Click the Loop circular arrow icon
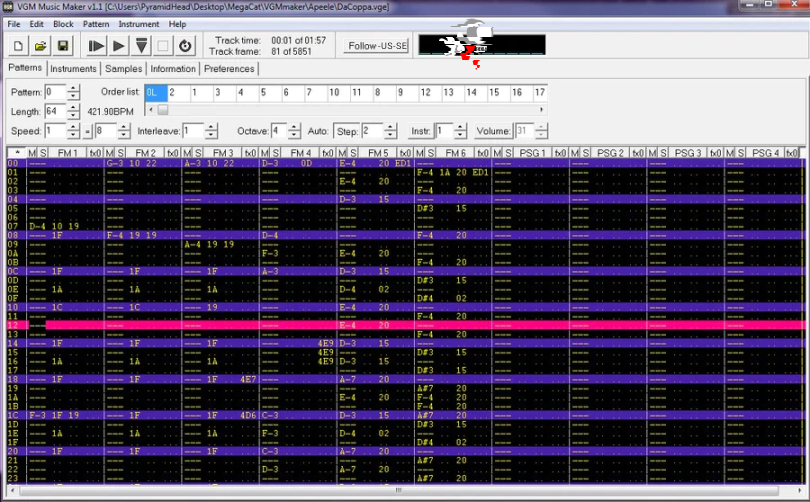This screenshot has height=502, width=810. 186,46
